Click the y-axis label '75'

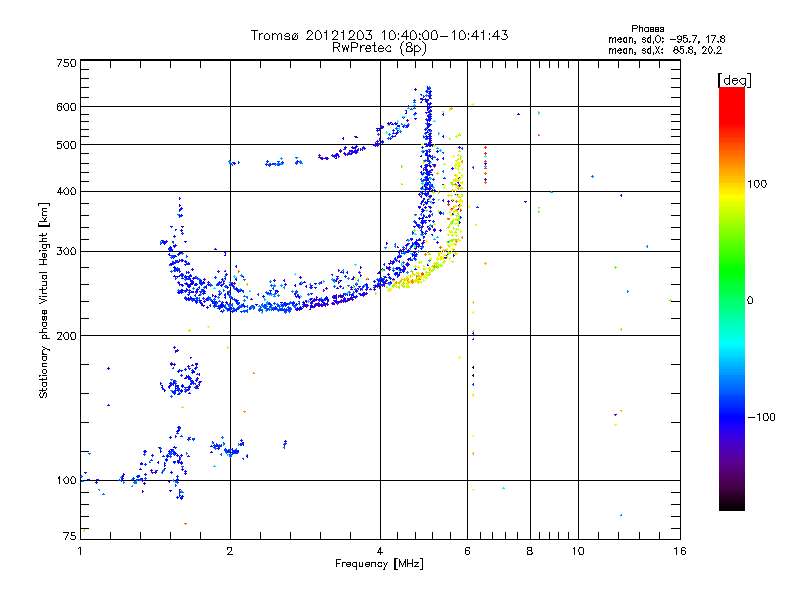pos(70,536)
